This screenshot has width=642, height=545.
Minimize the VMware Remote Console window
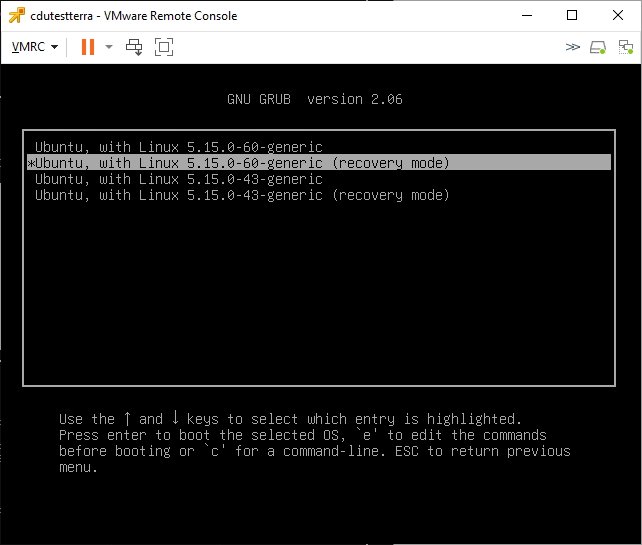click(525, 15)
